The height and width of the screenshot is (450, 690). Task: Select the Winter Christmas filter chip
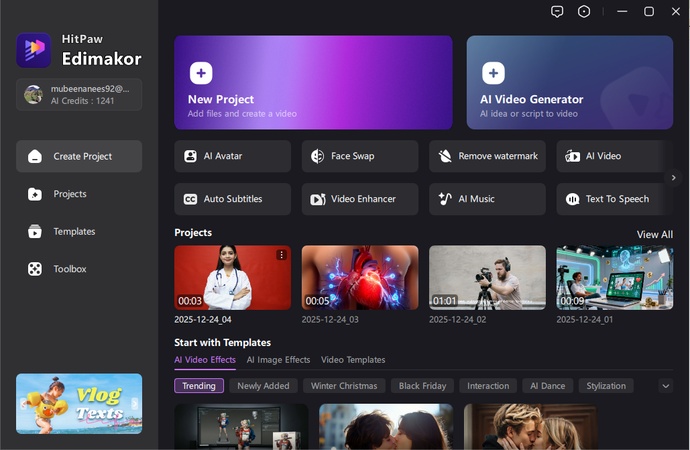(x=343, y=386)
